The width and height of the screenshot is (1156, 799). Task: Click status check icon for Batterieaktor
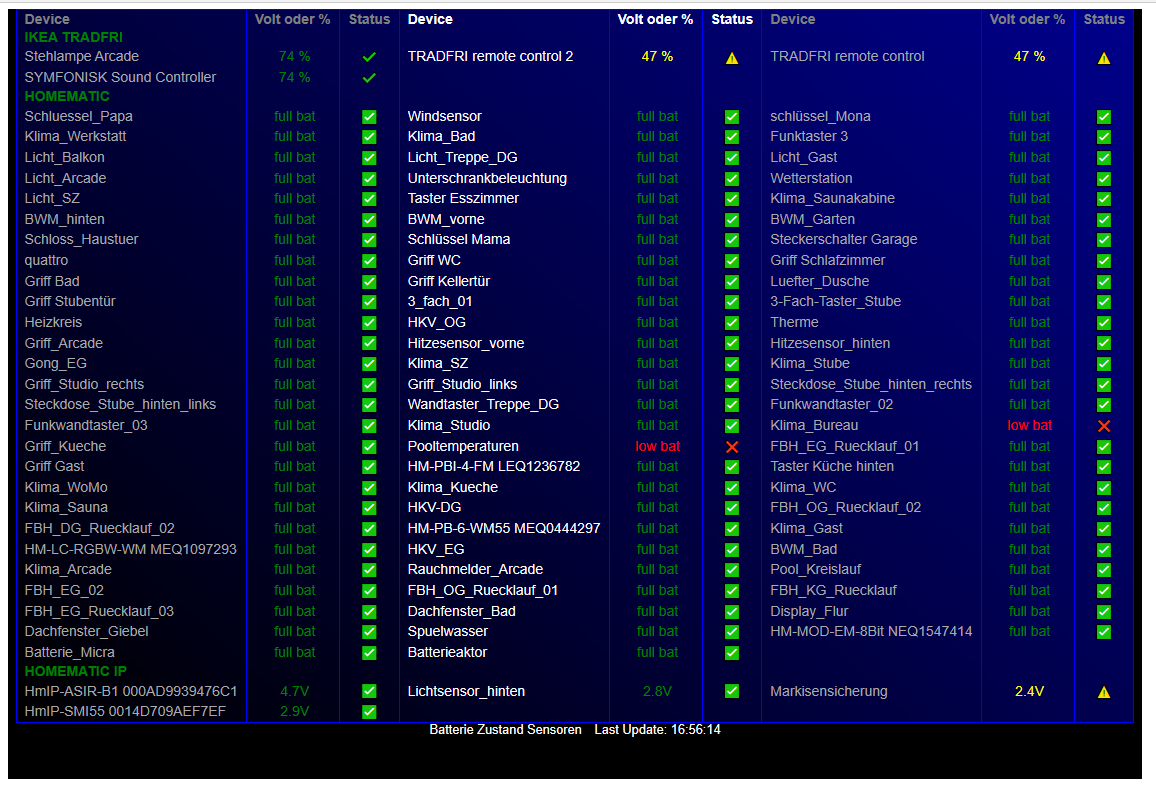tap(731, 653)
